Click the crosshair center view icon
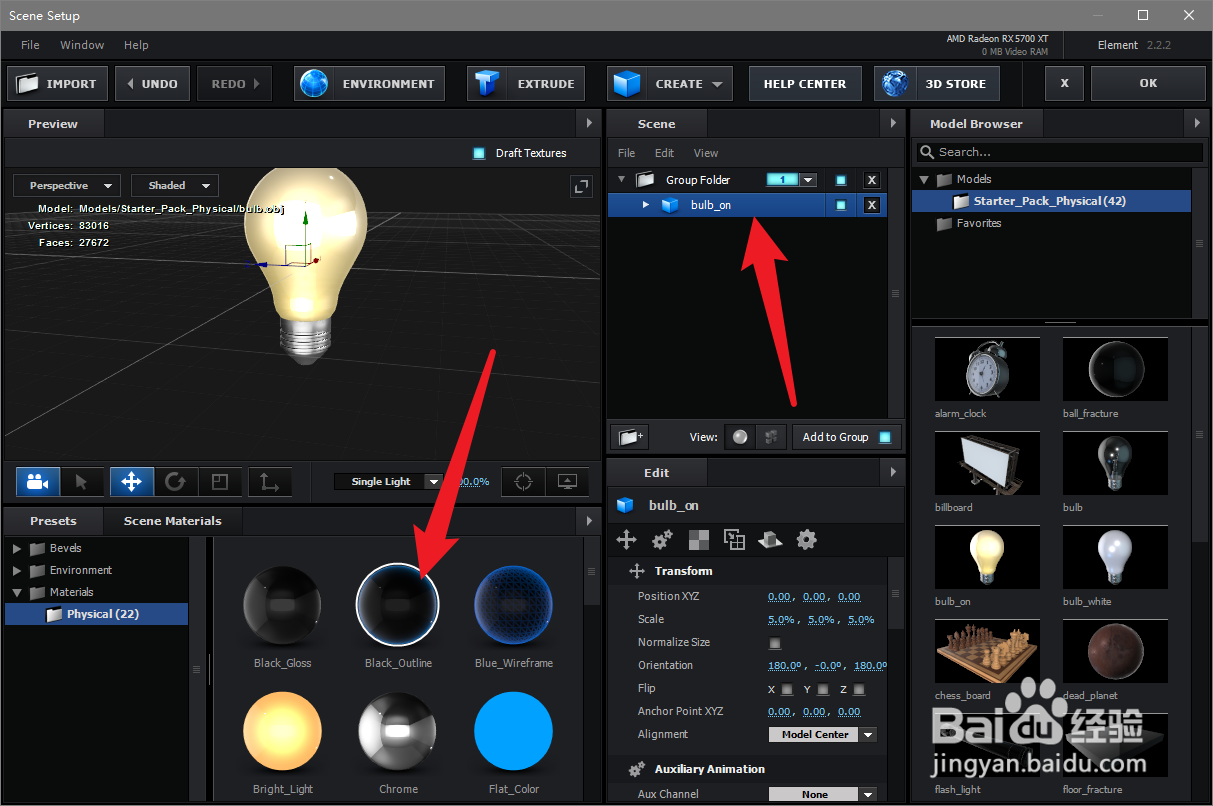1213x806 pixels. [x=523, y=482]
